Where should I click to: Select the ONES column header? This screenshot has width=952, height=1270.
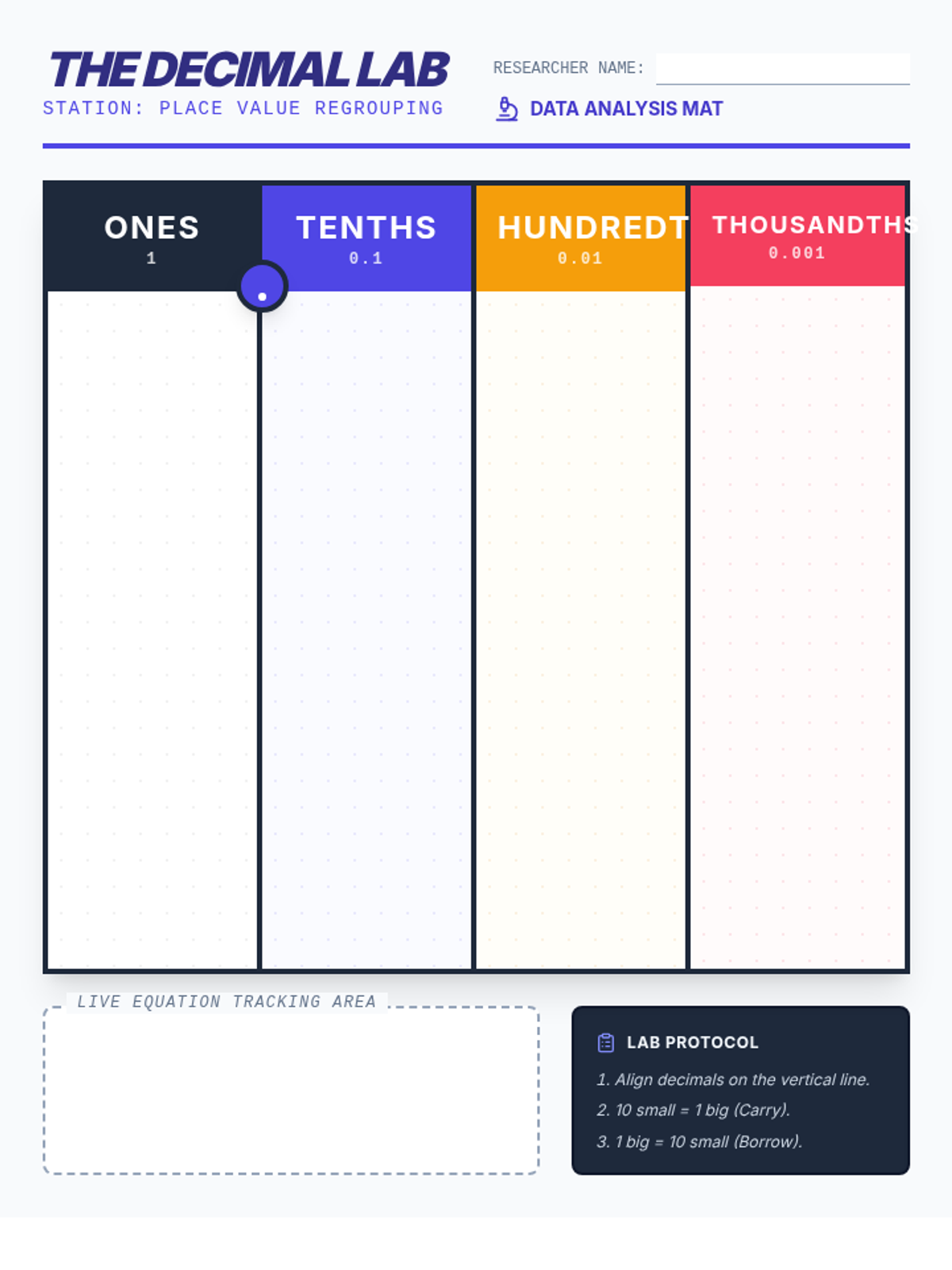[x=152, y=238]
